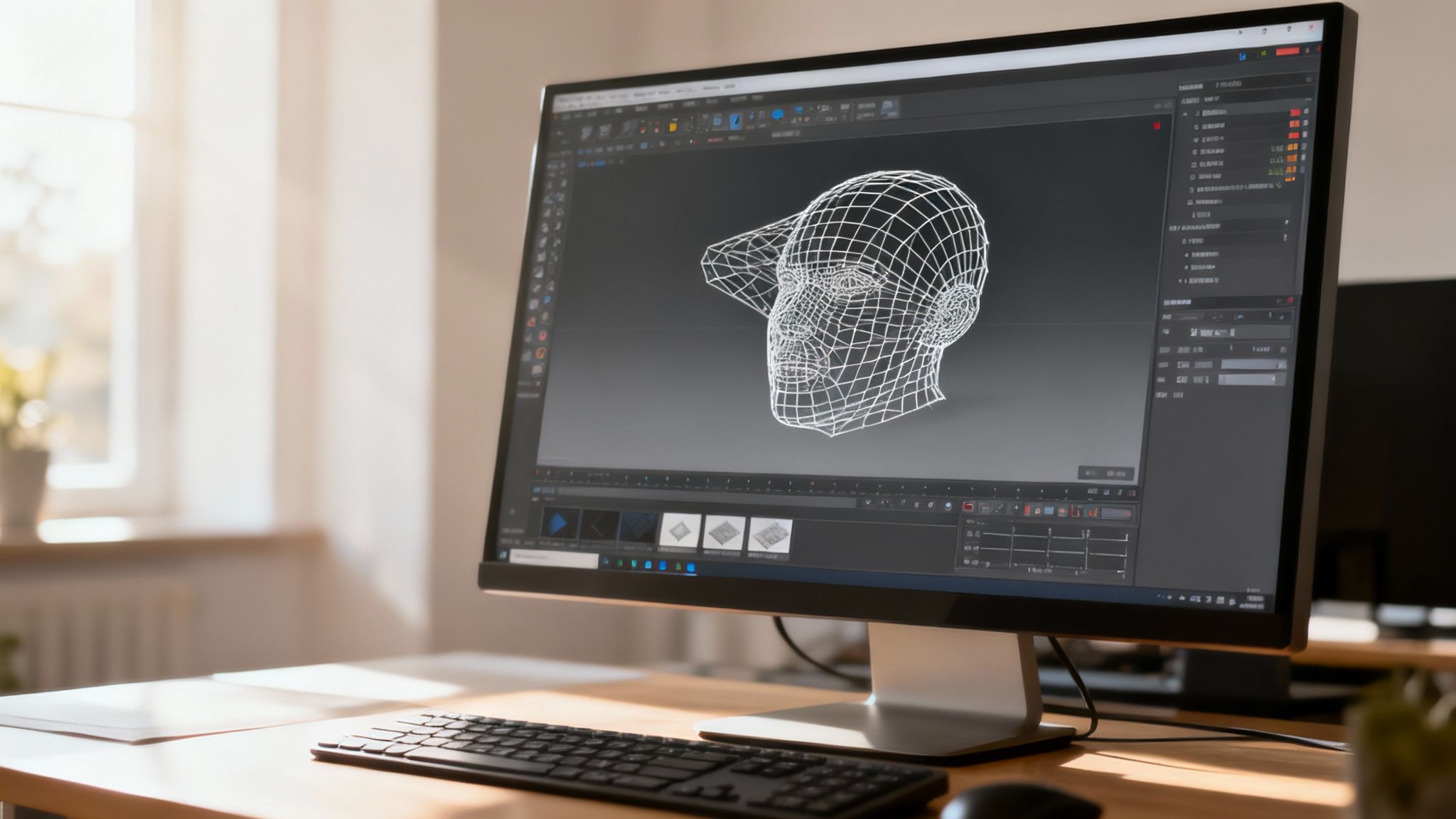Select the highlighted blue tool icon in the top toolbar
Viewport: 1456px width, 819px height.
point(736,120)
